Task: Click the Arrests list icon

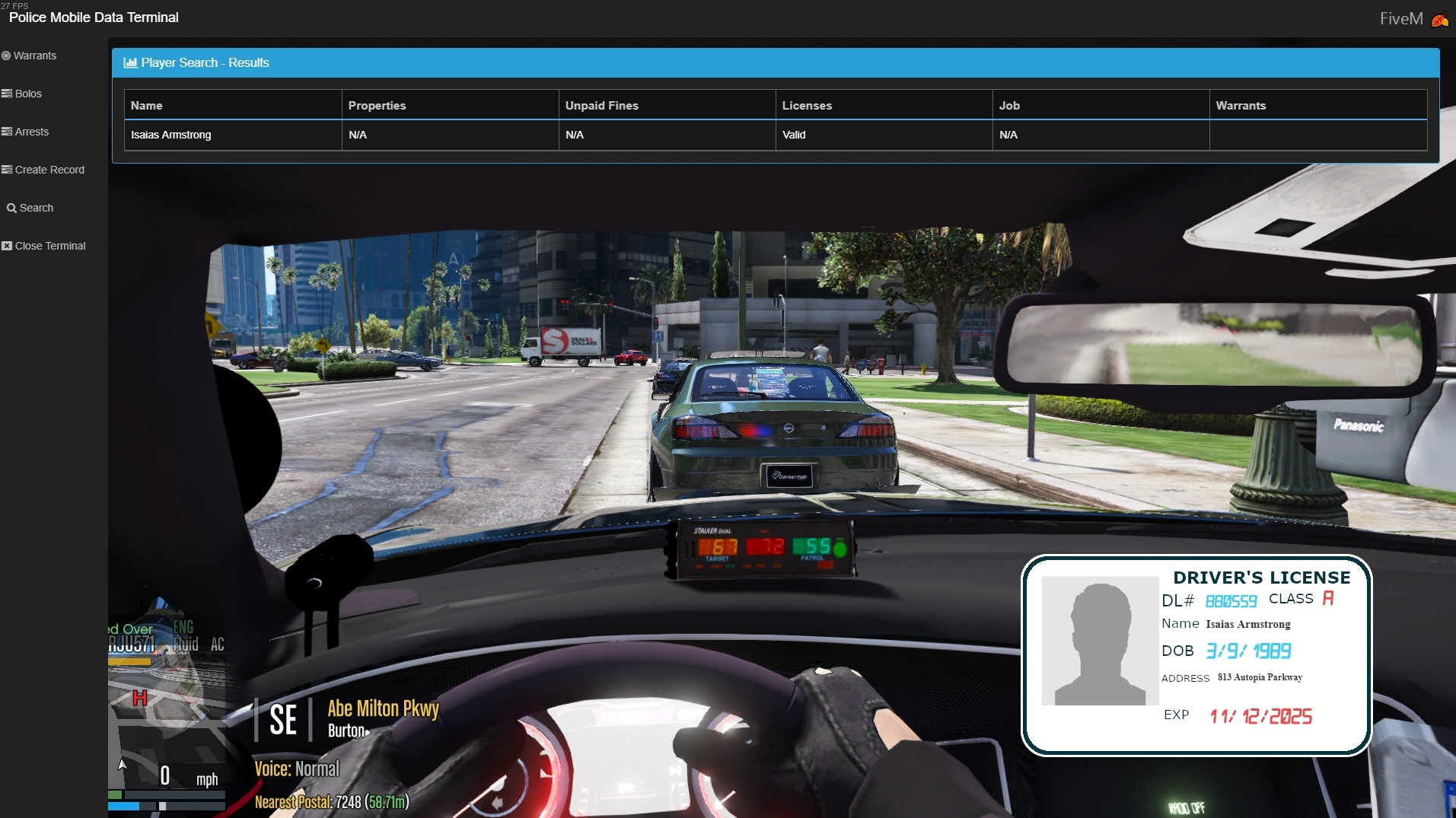Action: coord(7,132)
